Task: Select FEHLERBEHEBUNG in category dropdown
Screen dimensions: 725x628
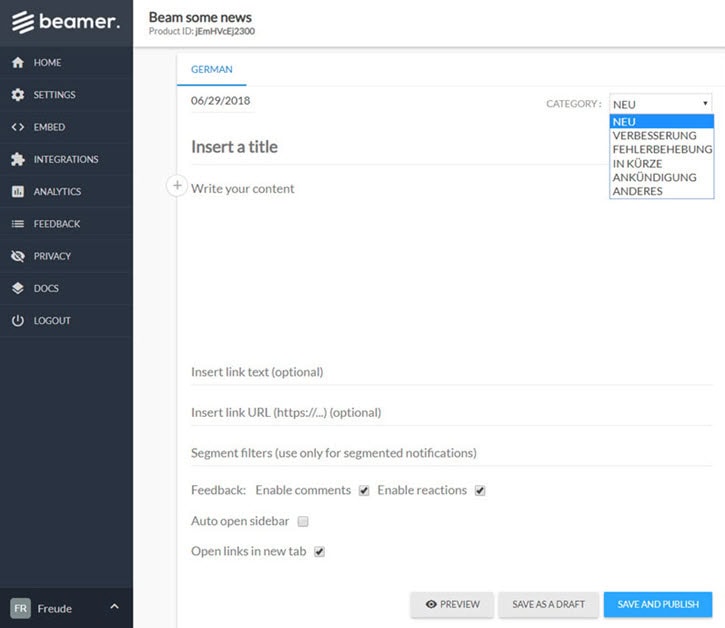Action: pyautogui.click(x=661, y=149)
